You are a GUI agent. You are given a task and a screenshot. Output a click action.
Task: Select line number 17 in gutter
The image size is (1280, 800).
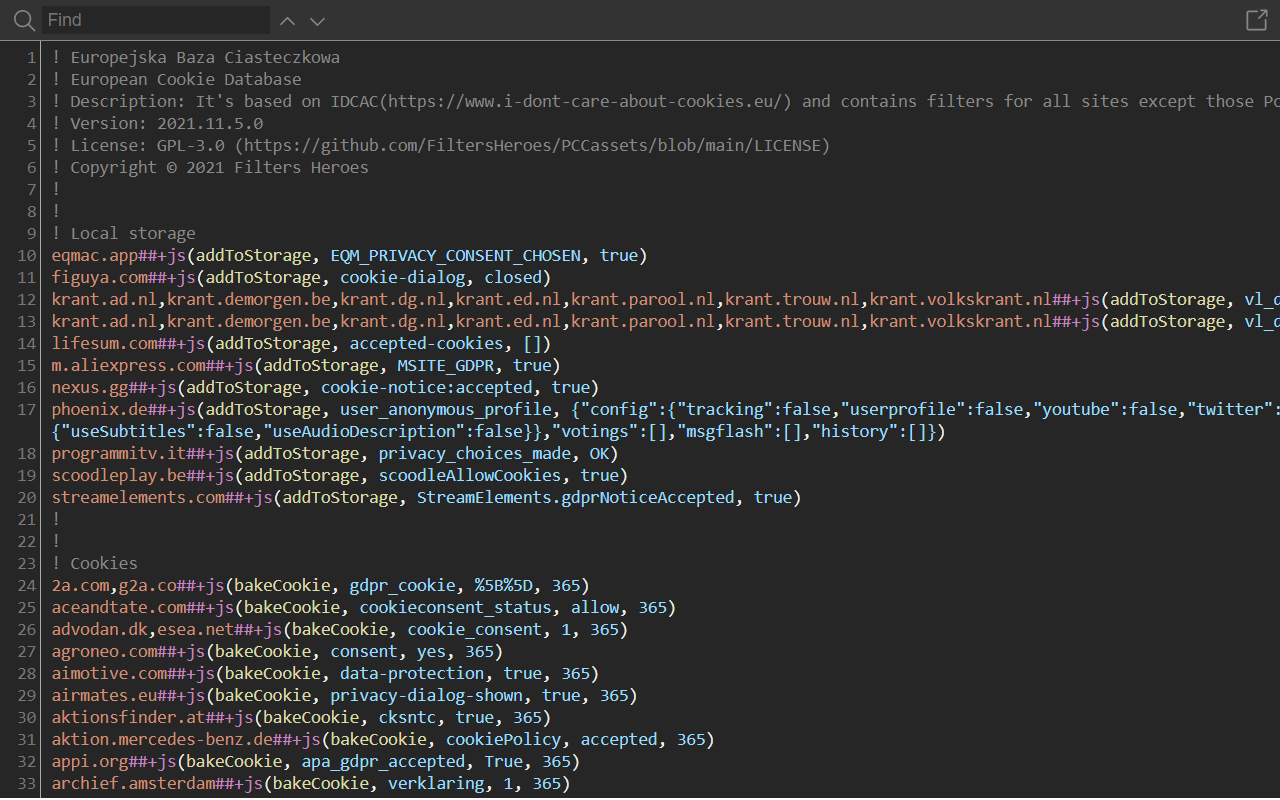click(x=27, y=409)
